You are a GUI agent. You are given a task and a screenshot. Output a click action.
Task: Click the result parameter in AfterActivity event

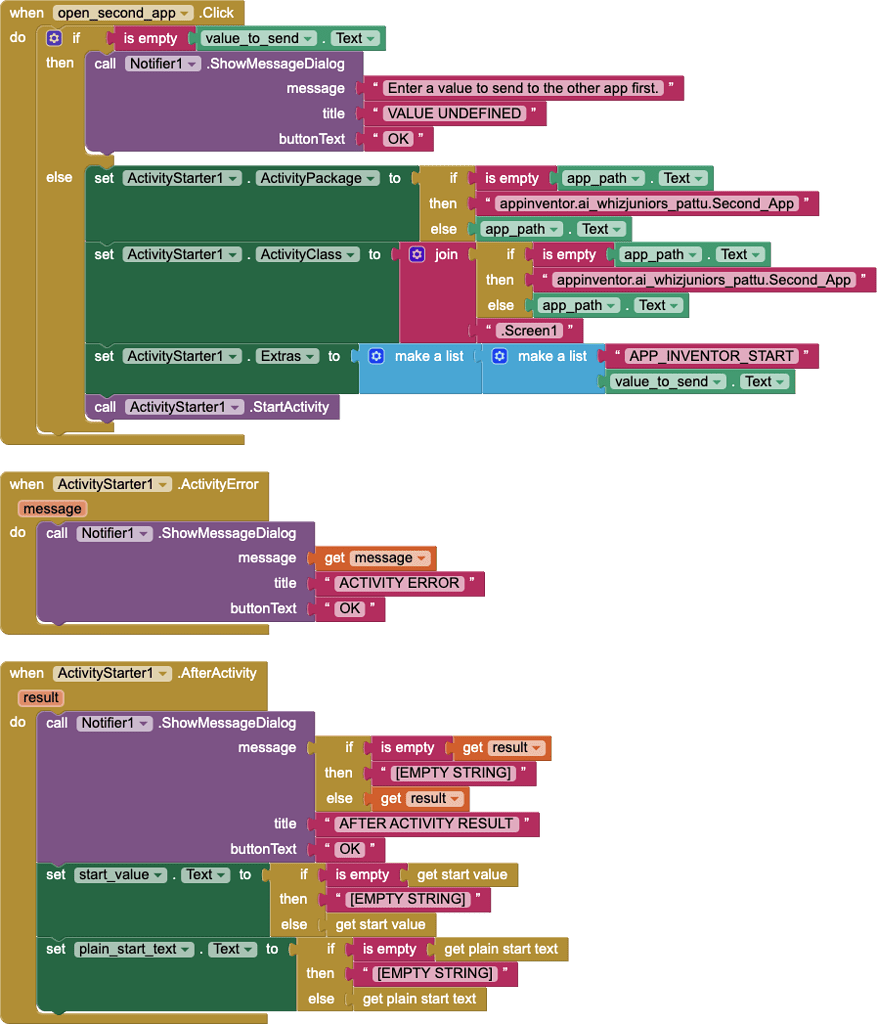[40, 698]
